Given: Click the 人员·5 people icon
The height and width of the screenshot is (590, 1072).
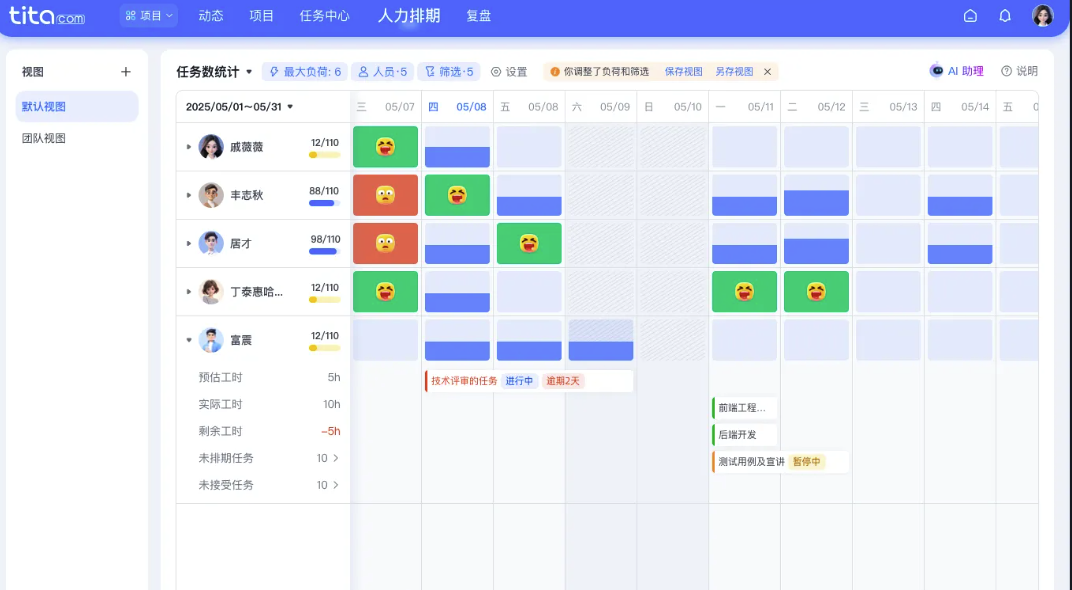Looking at the screenshot, I should 362,71.
